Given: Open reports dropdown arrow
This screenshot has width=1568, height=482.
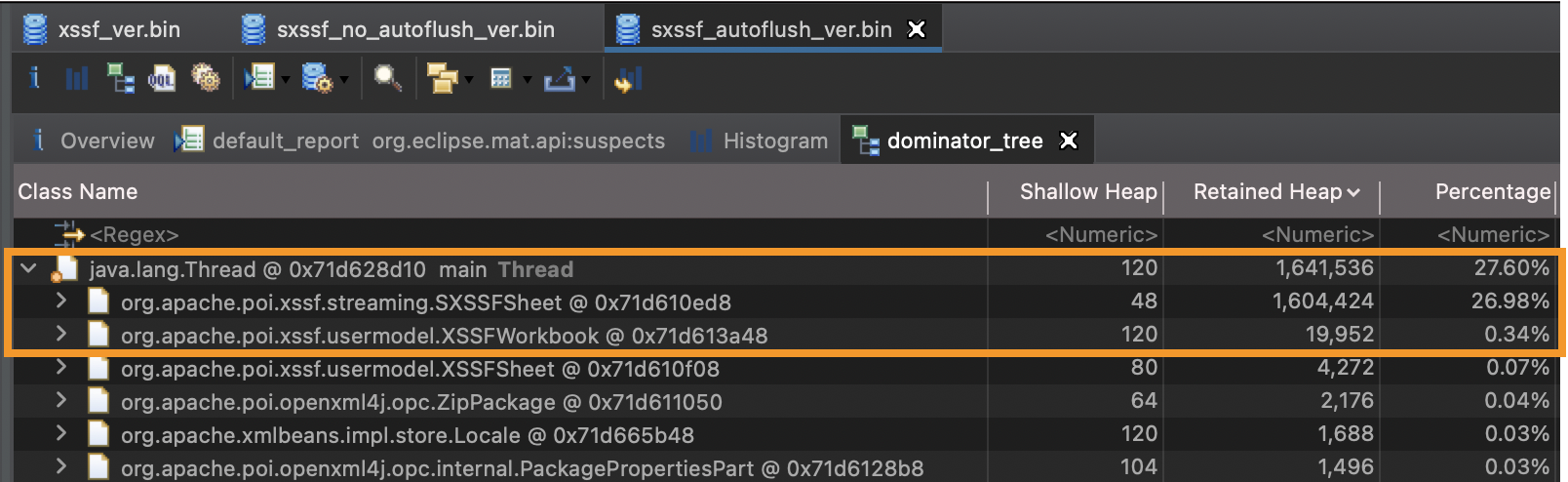Looking at the screenshot, I should 286,80.
